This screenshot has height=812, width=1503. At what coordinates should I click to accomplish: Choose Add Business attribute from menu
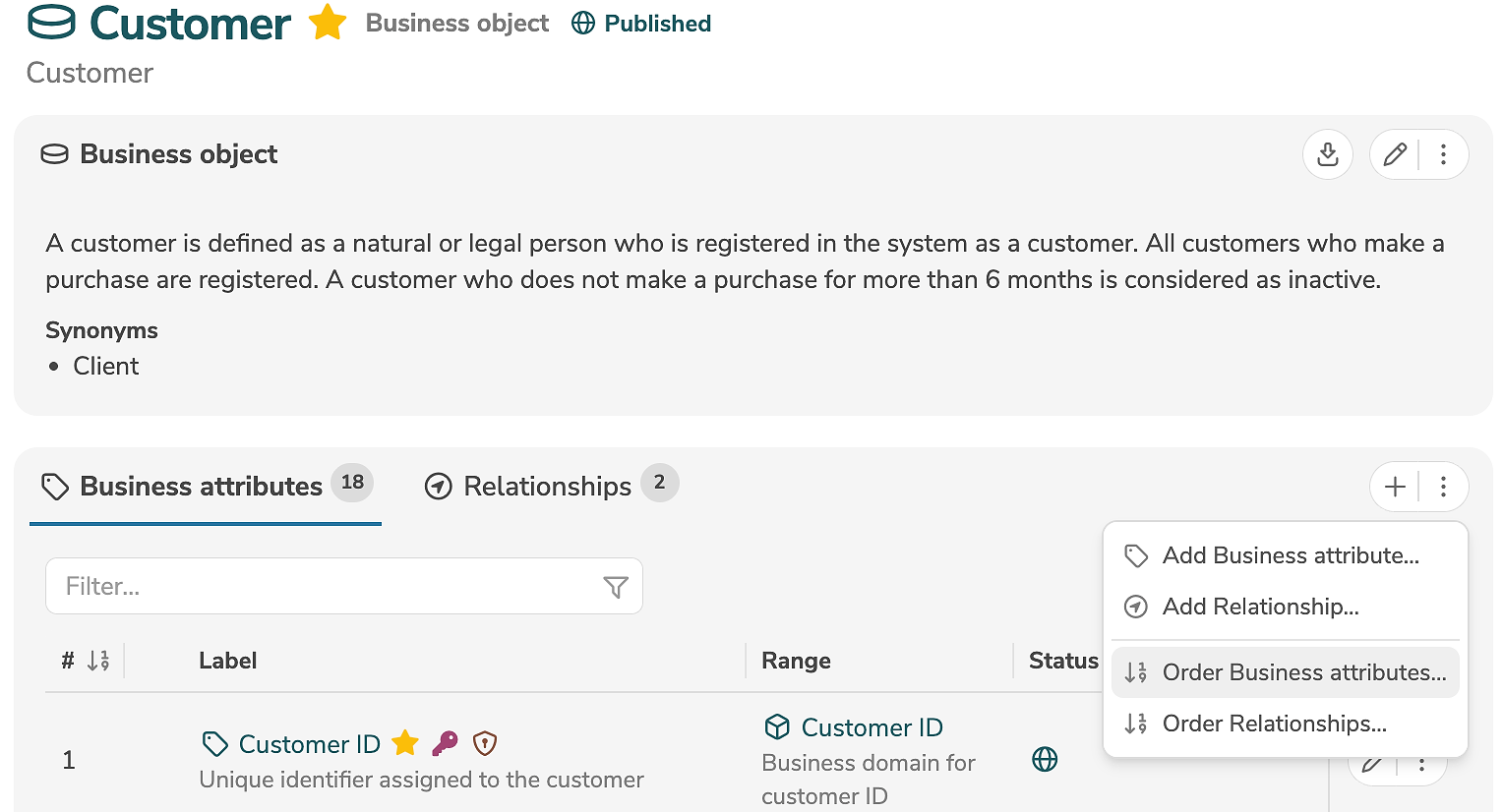click(x=1290, y=555)
